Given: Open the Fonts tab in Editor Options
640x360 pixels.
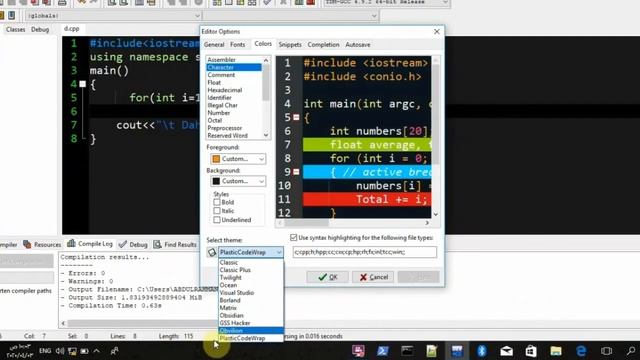Looking at the screenshot, I should pyautogui.click(x=238, y=44).
